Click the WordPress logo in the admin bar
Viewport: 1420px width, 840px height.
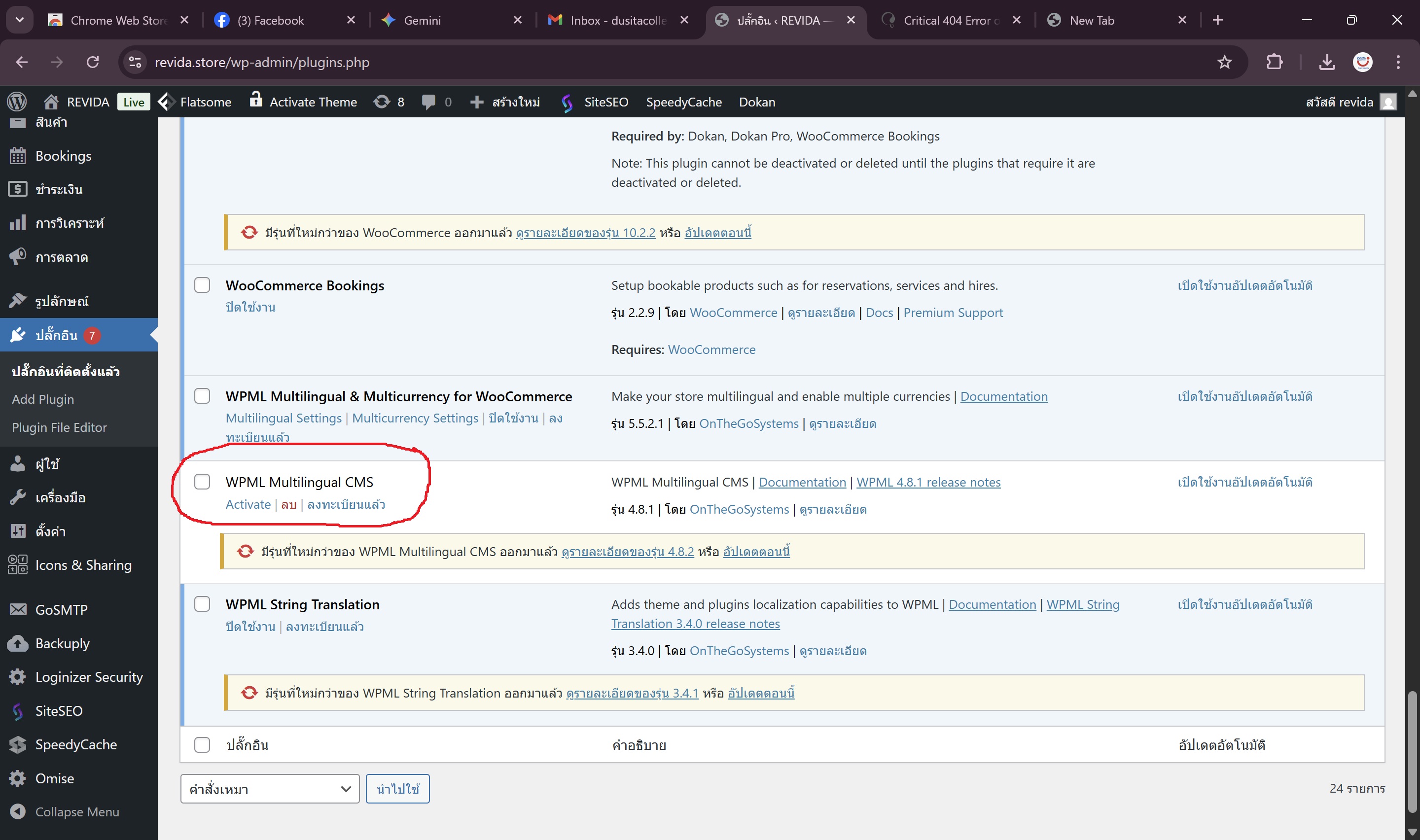point(17,102)
